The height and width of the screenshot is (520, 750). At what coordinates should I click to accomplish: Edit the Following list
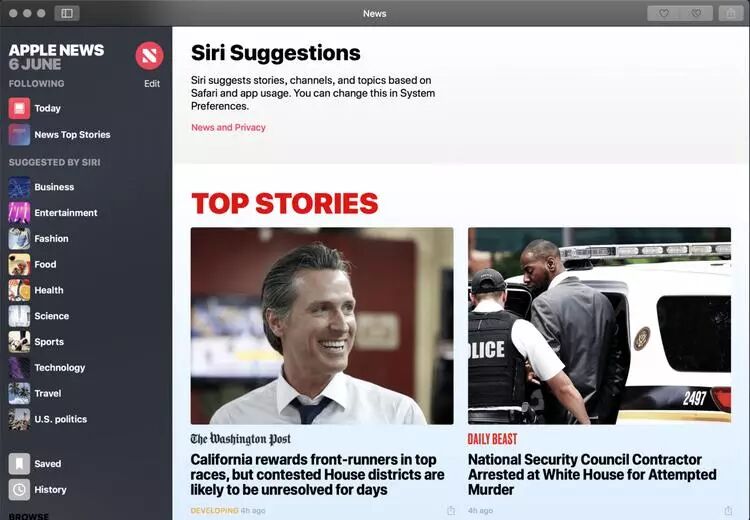tap(152, 84)
